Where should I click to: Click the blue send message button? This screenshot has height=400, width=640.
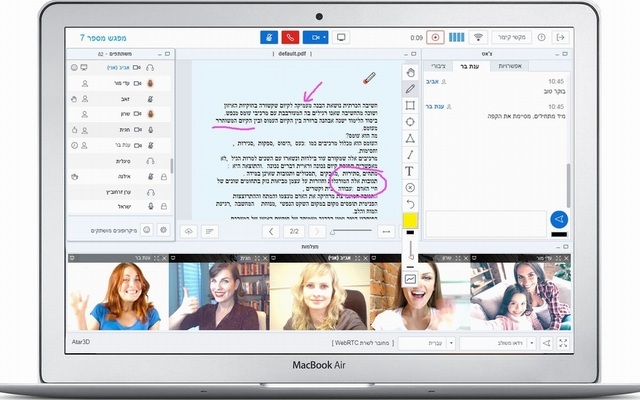[559, 220]
